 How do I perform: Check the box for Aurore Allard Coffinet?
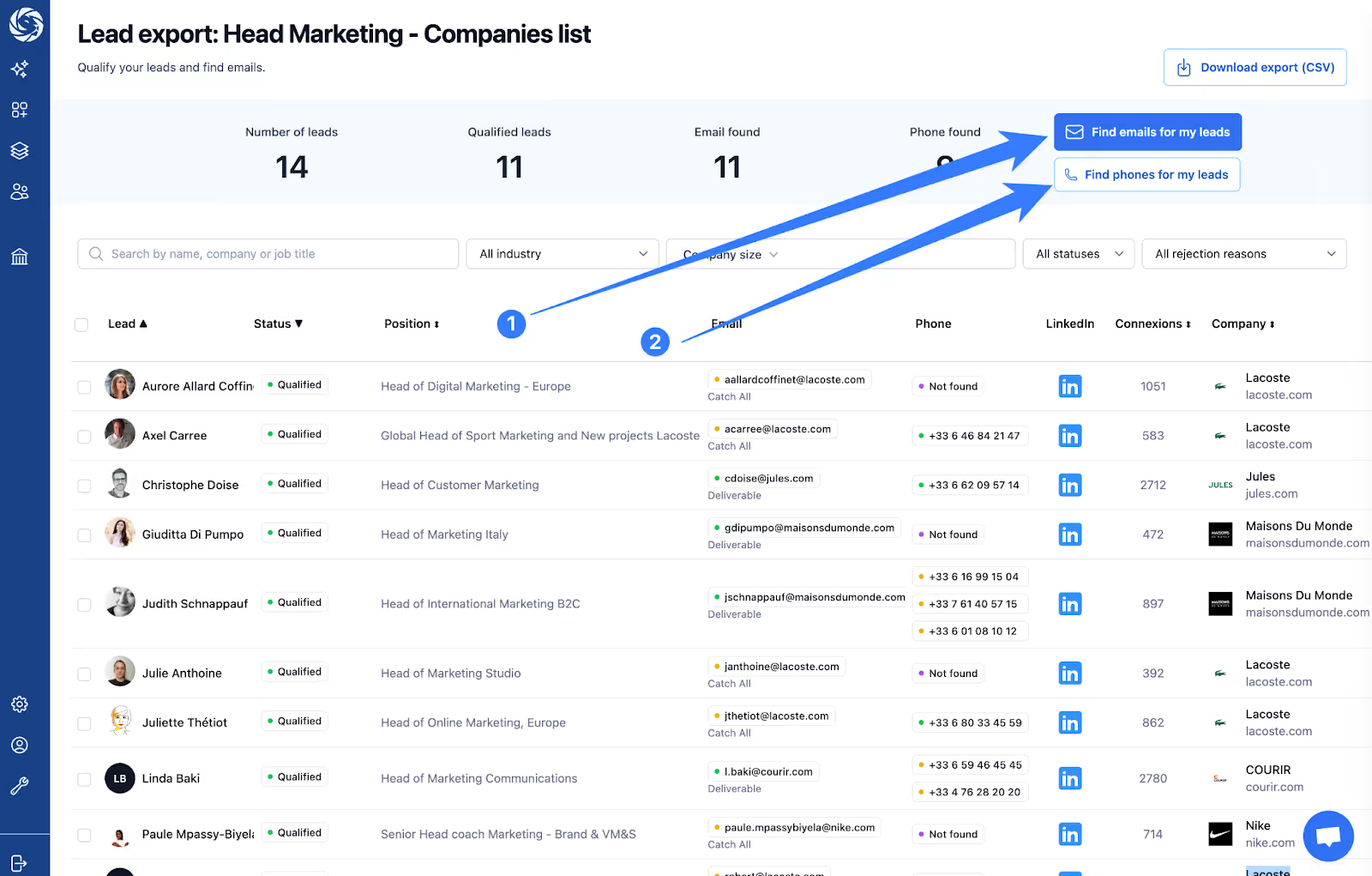point(84,387)
